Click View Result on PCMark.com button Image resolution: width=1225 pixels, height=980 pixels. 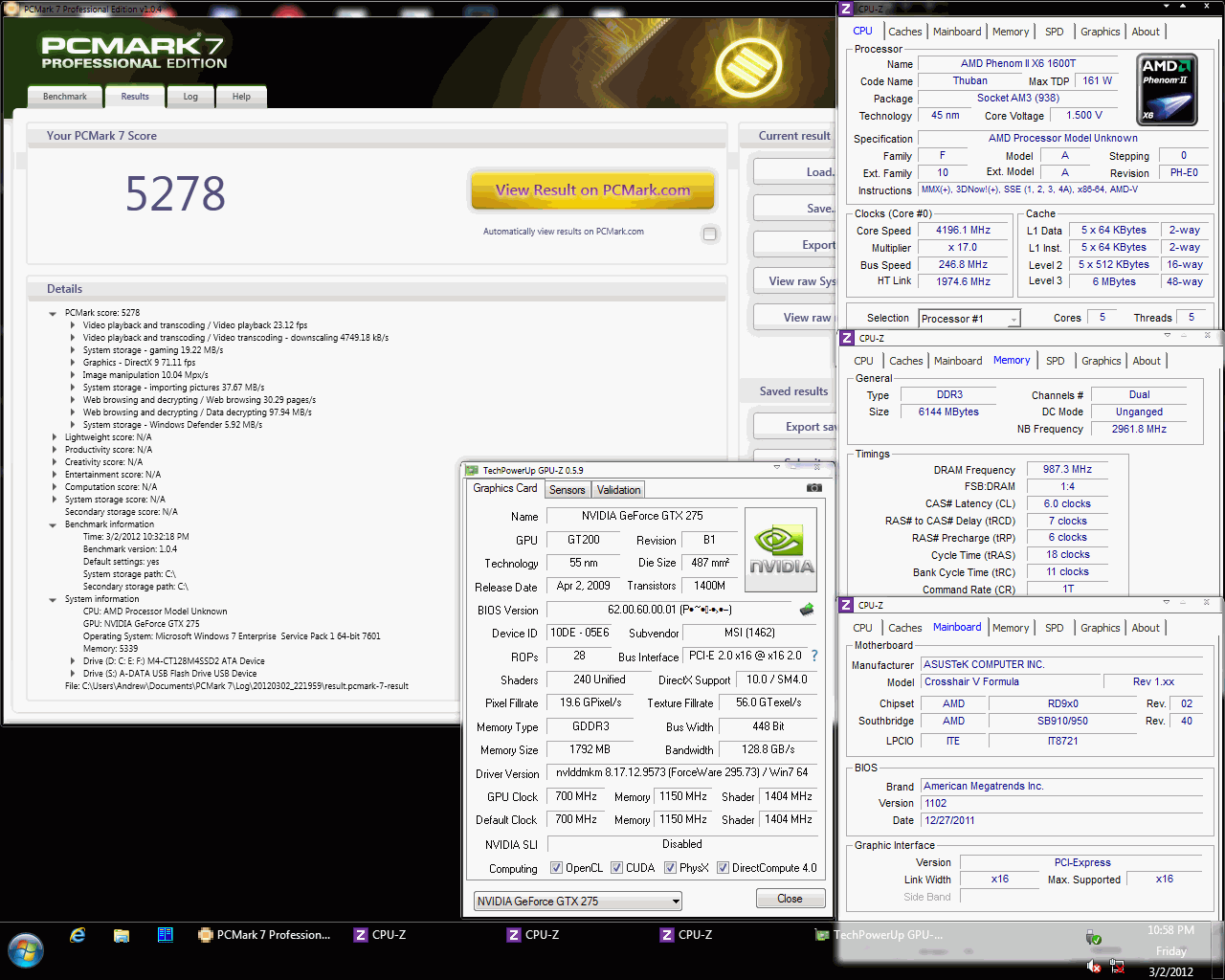click(x=592, y=189)
